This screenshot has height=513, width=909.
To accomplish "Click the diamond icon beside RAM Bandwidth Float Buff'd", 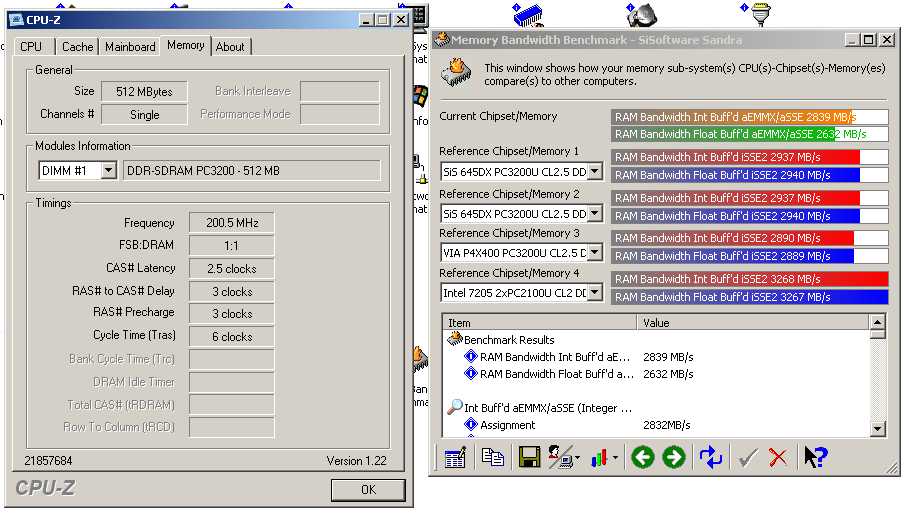I will tap(471, 373).
